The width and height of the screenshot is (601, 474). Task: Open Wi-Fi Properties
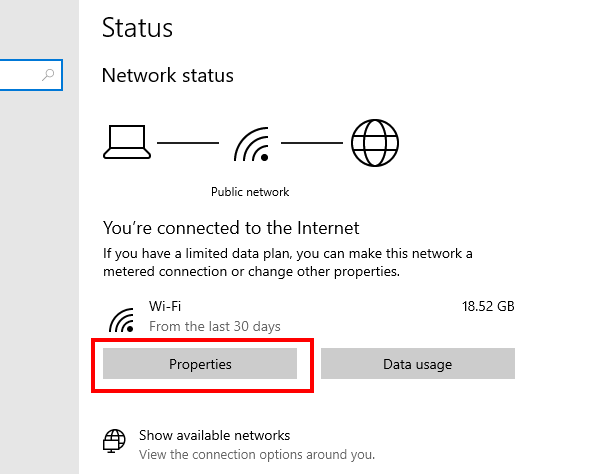[x=200, y=364]
